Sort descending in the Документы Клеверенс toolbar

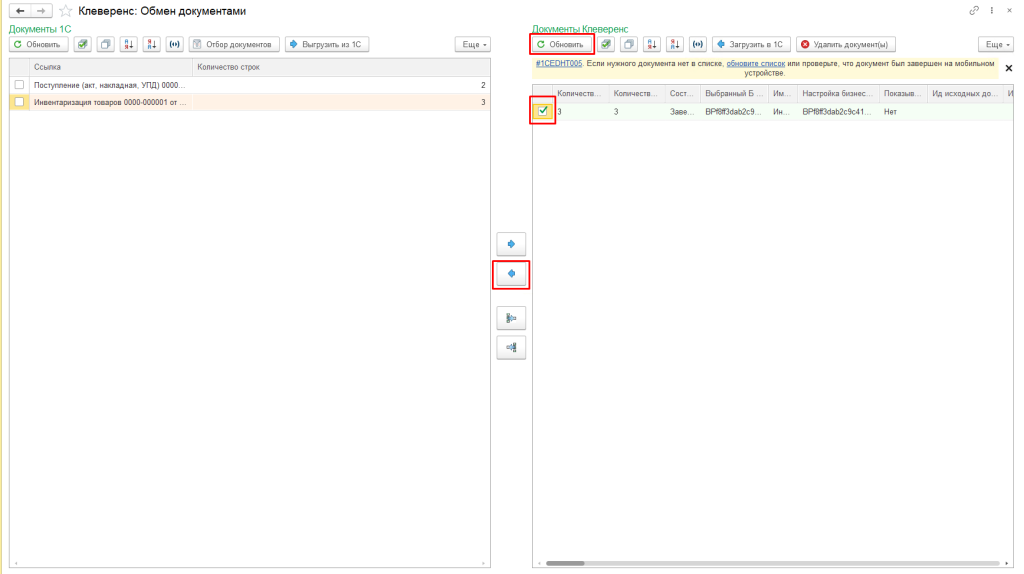click(676, 45)
